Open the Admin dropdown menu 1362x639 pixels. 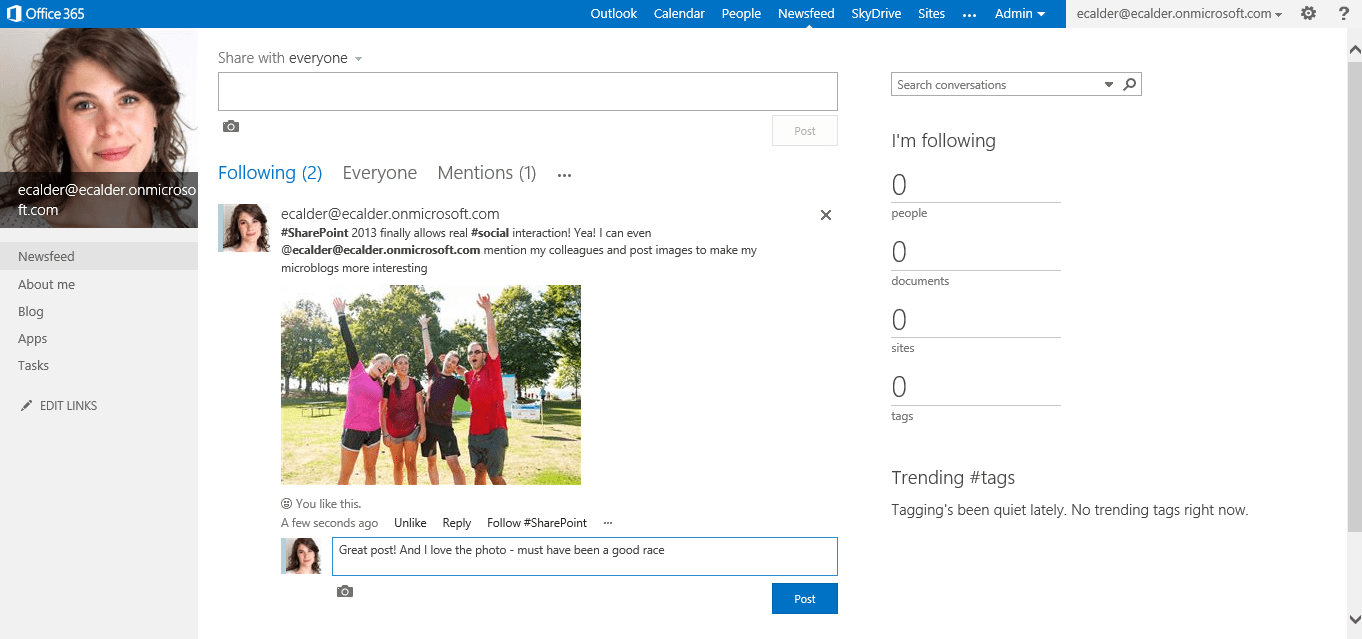pos(1020,14)
